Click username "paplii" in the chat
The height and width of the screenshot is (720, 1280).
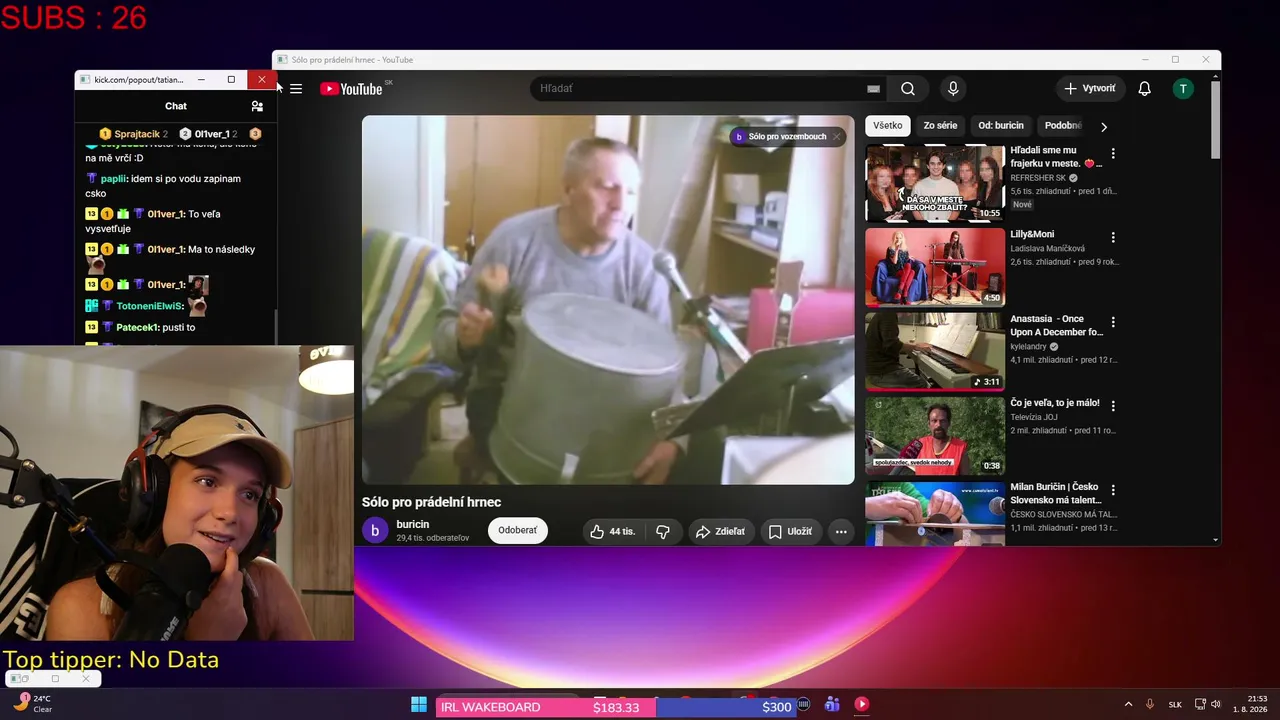click(113, 179)
